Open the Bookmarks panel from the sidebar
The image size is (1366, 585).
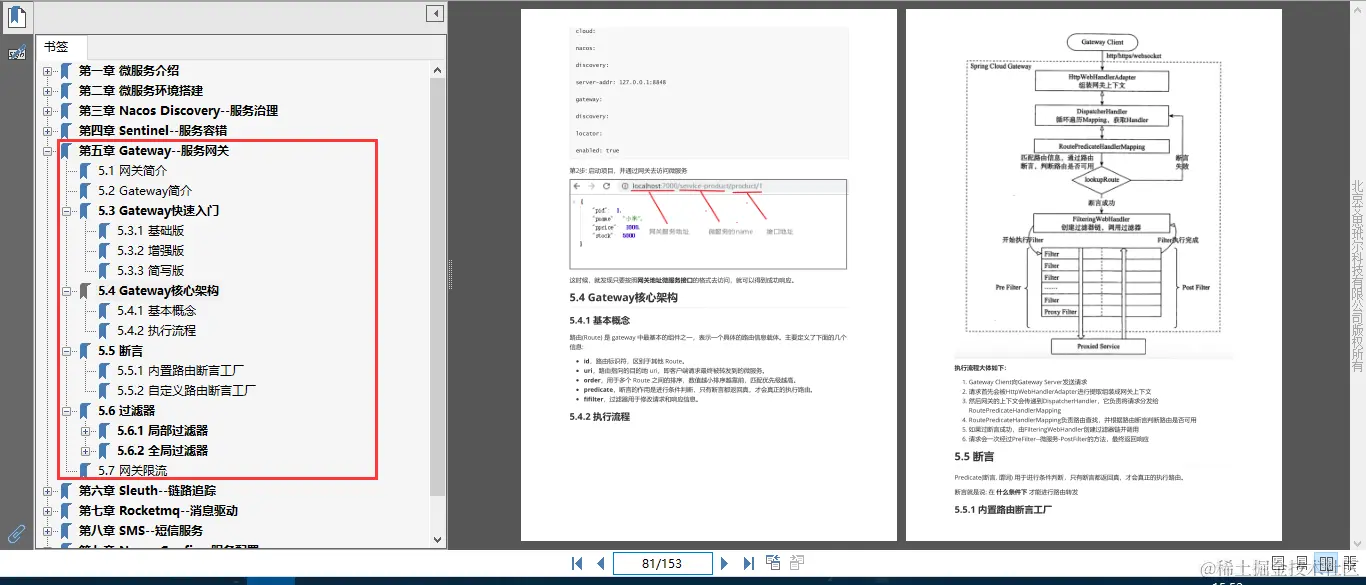[x=17, y=16]
